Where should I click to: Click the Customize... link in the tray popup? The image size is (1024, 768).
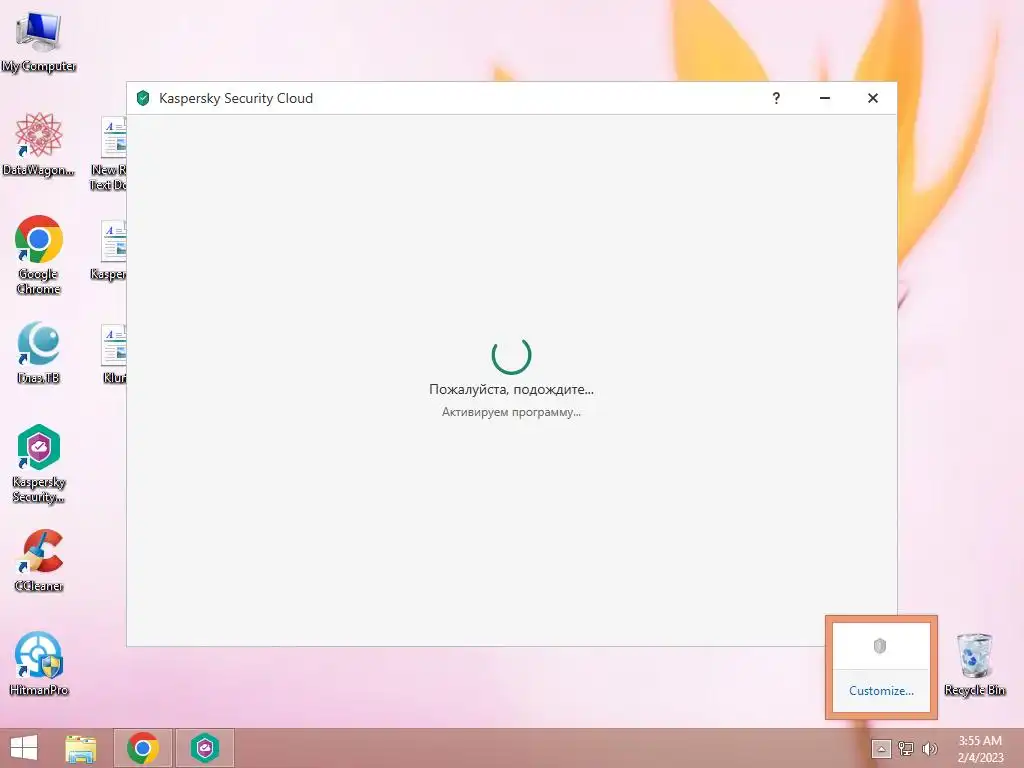pyautogui.click(x=881, y=691)
